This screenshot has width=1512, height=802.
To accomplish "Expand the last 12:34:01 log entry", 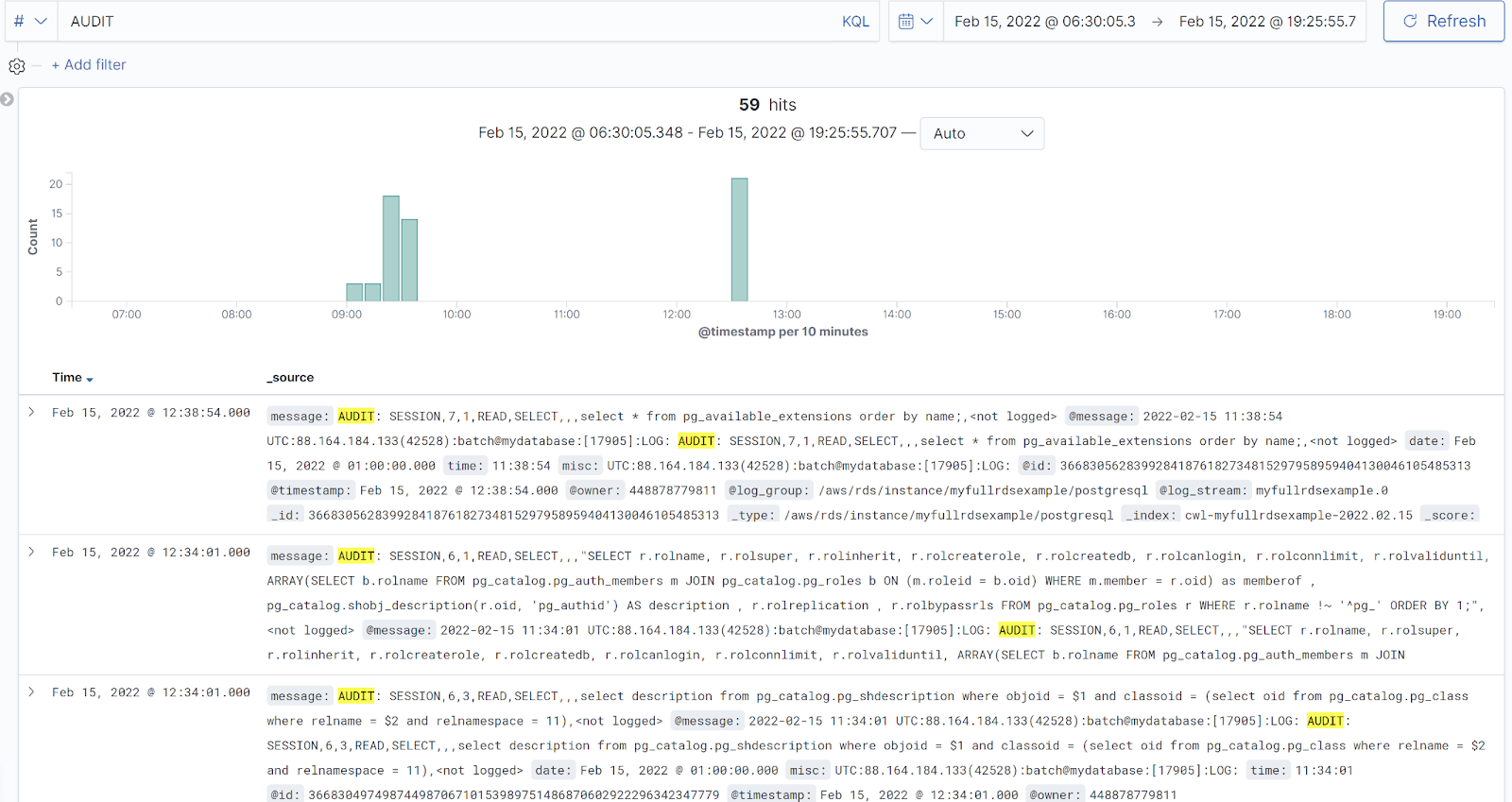I will coord(31,691).
